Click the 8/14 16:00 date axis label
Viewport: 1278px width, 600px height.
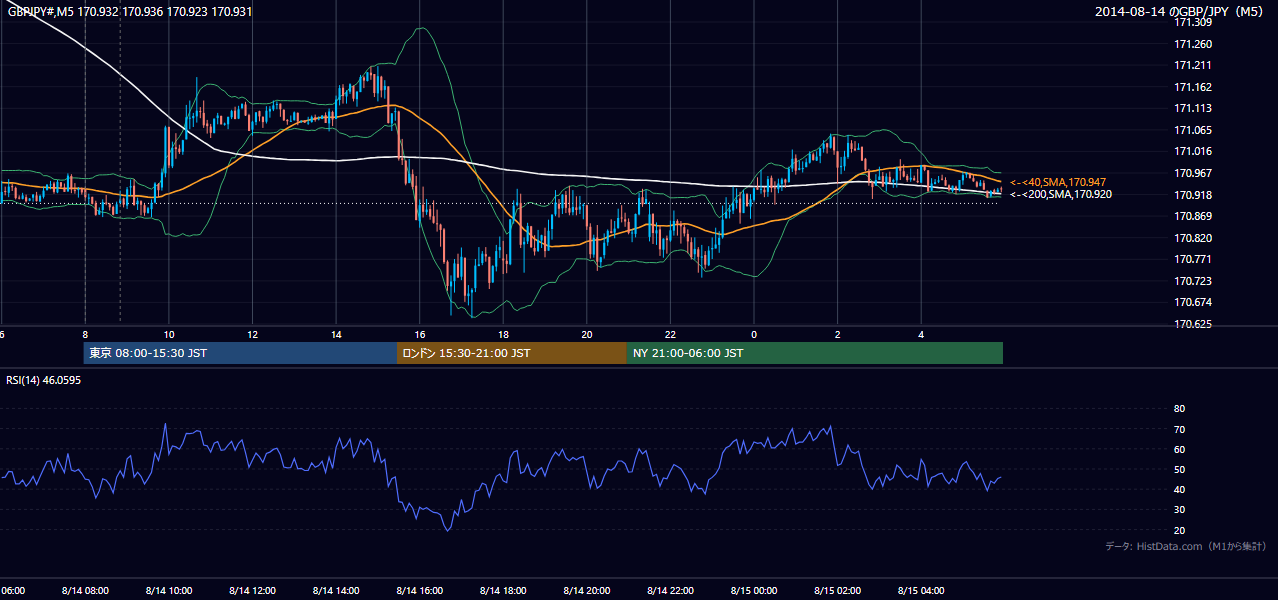420,590
